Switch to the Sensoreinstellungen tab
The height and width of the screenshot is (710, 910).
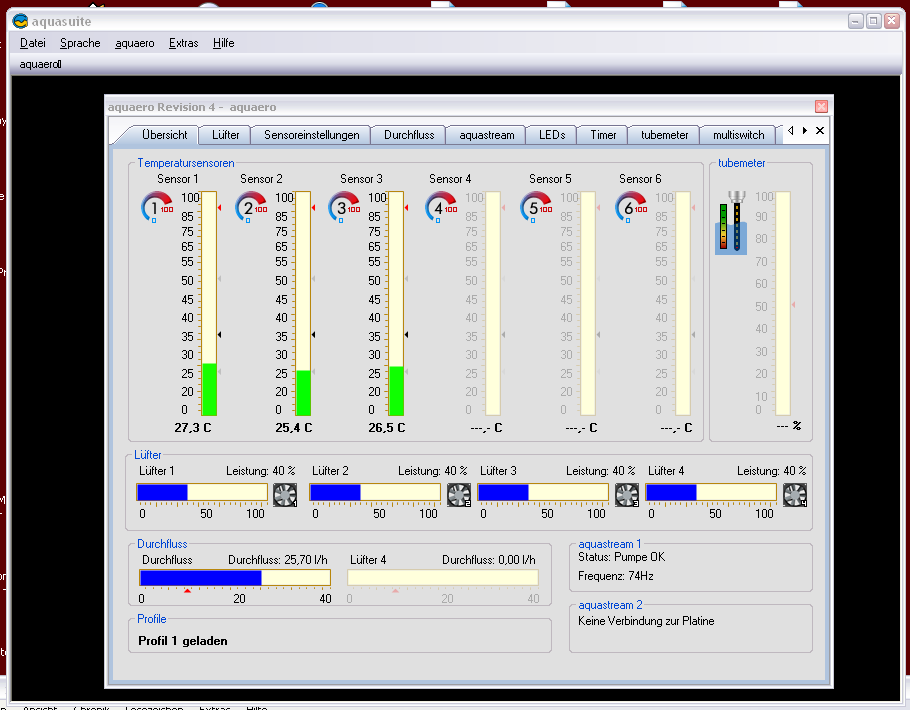311,135
